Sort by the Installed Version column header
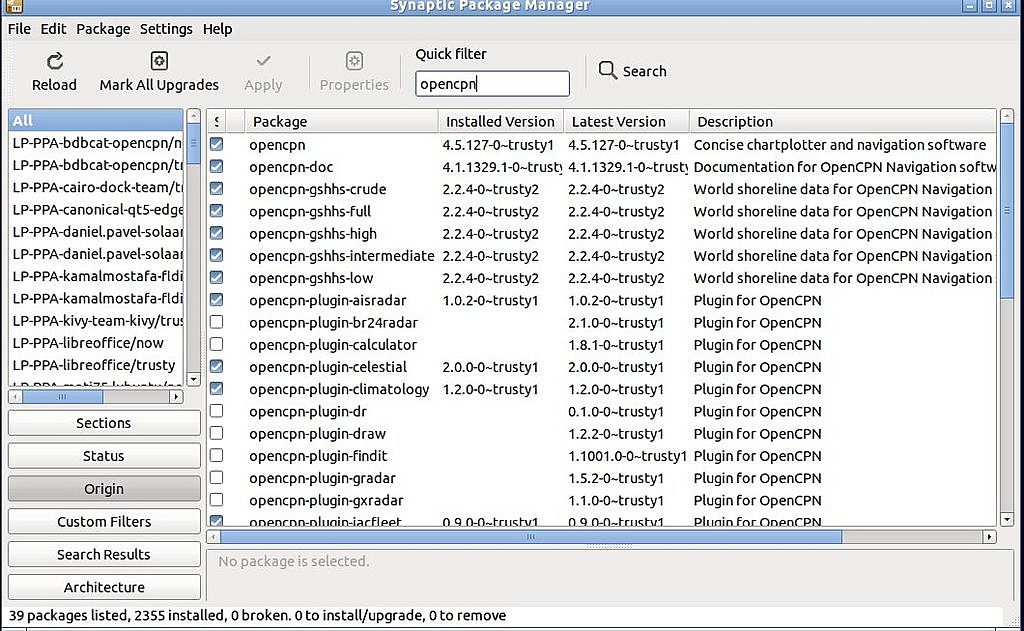This screenshot has height=631, width=1024. coord(501,121)
